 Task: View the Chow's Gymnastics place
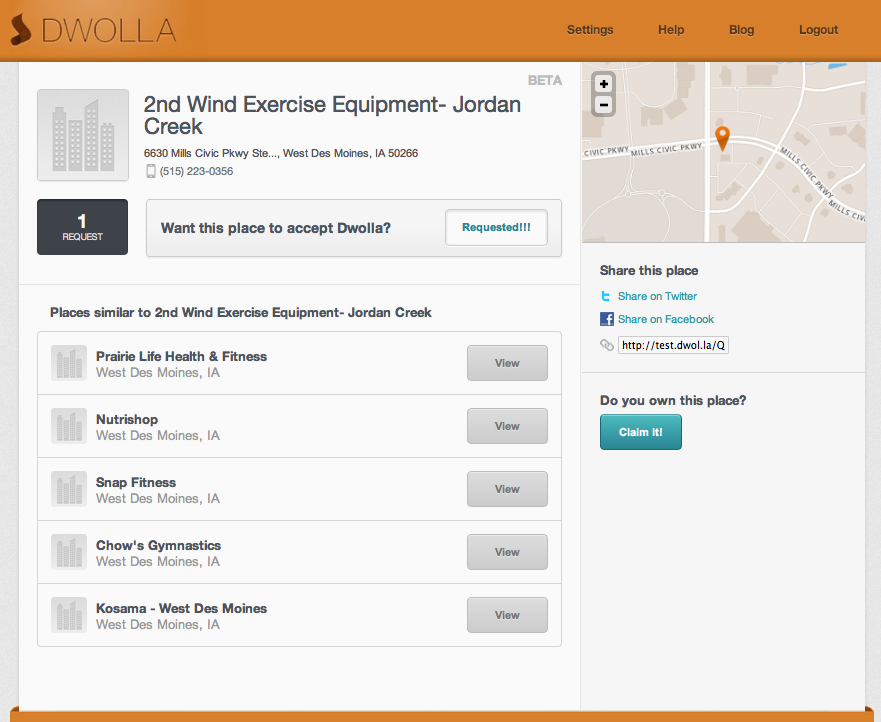pyautogui.click(x=507, y=552)
